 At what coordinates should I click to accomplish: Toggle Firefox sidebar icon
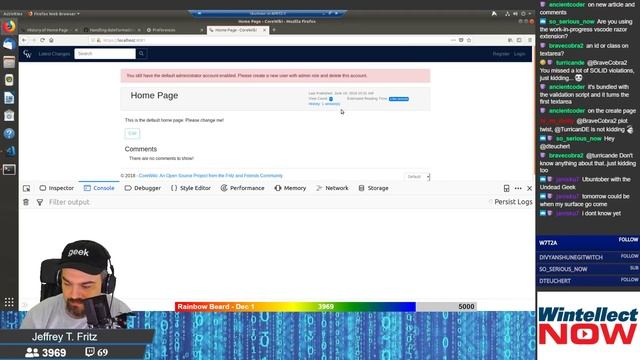click(519, 40)
